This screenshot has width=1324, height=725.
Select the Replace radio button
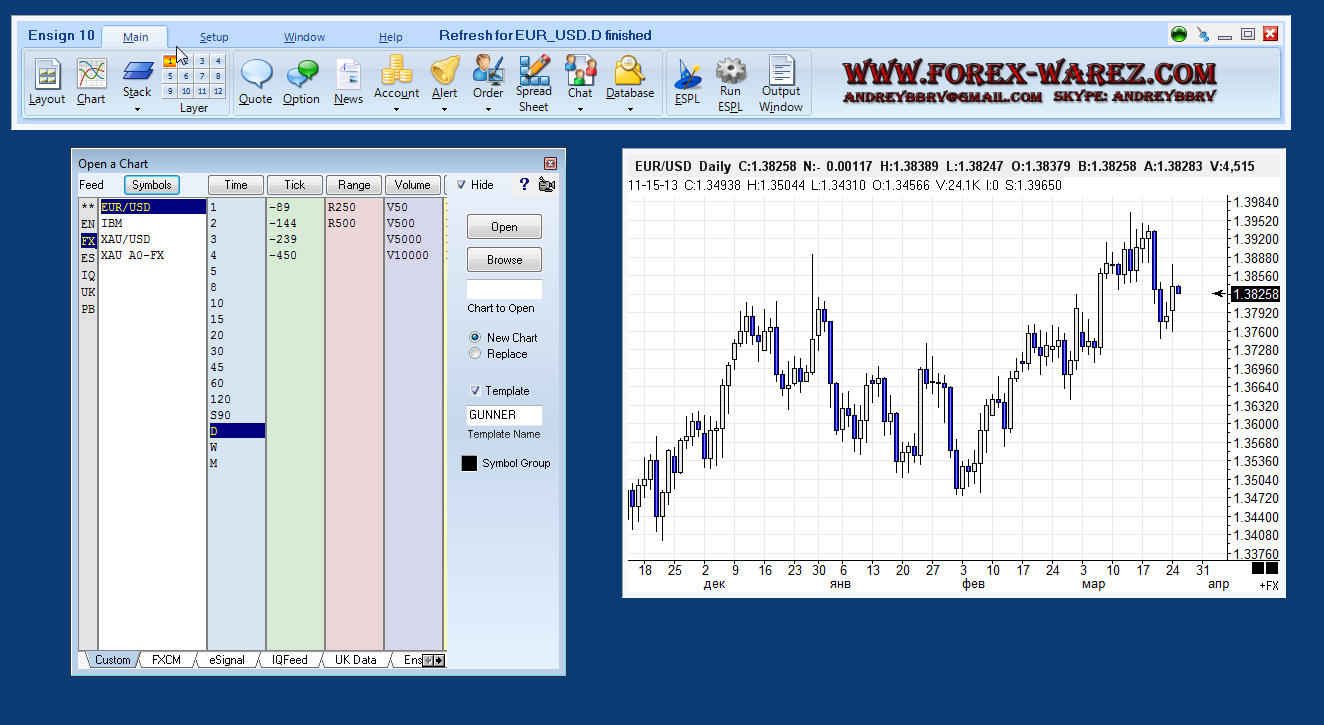tap(475, 354)
